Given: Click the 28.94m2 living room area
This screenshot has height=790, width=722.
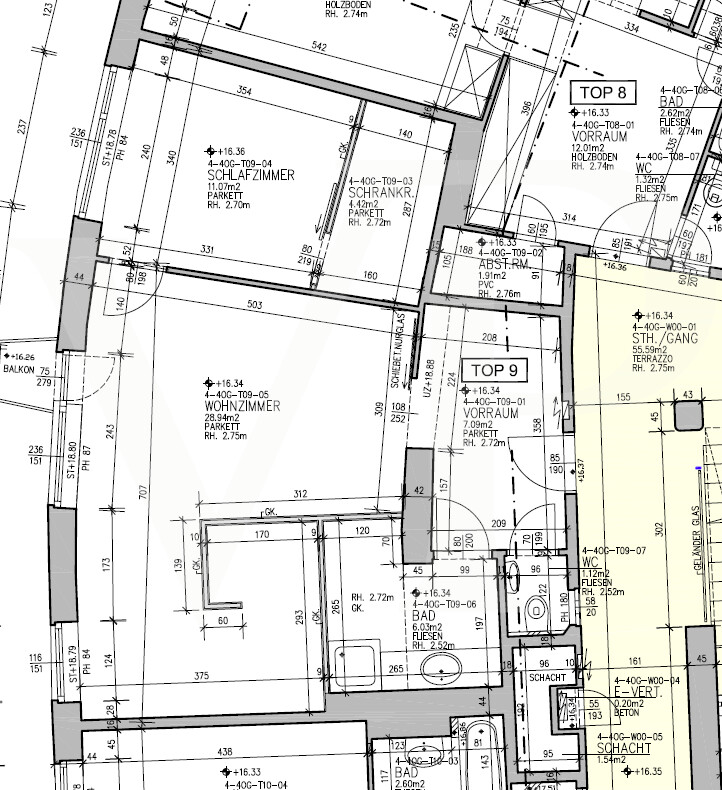Looking at the screenshot, I should click(222, 418).
